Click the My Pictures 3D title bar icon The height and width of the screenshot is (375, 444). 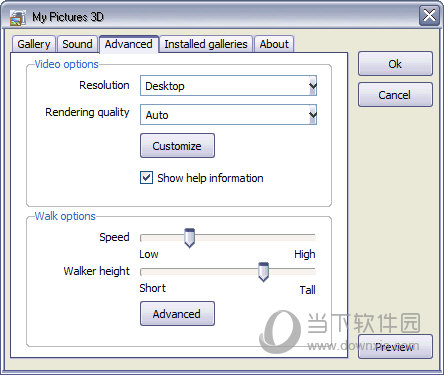pos(18,17)
